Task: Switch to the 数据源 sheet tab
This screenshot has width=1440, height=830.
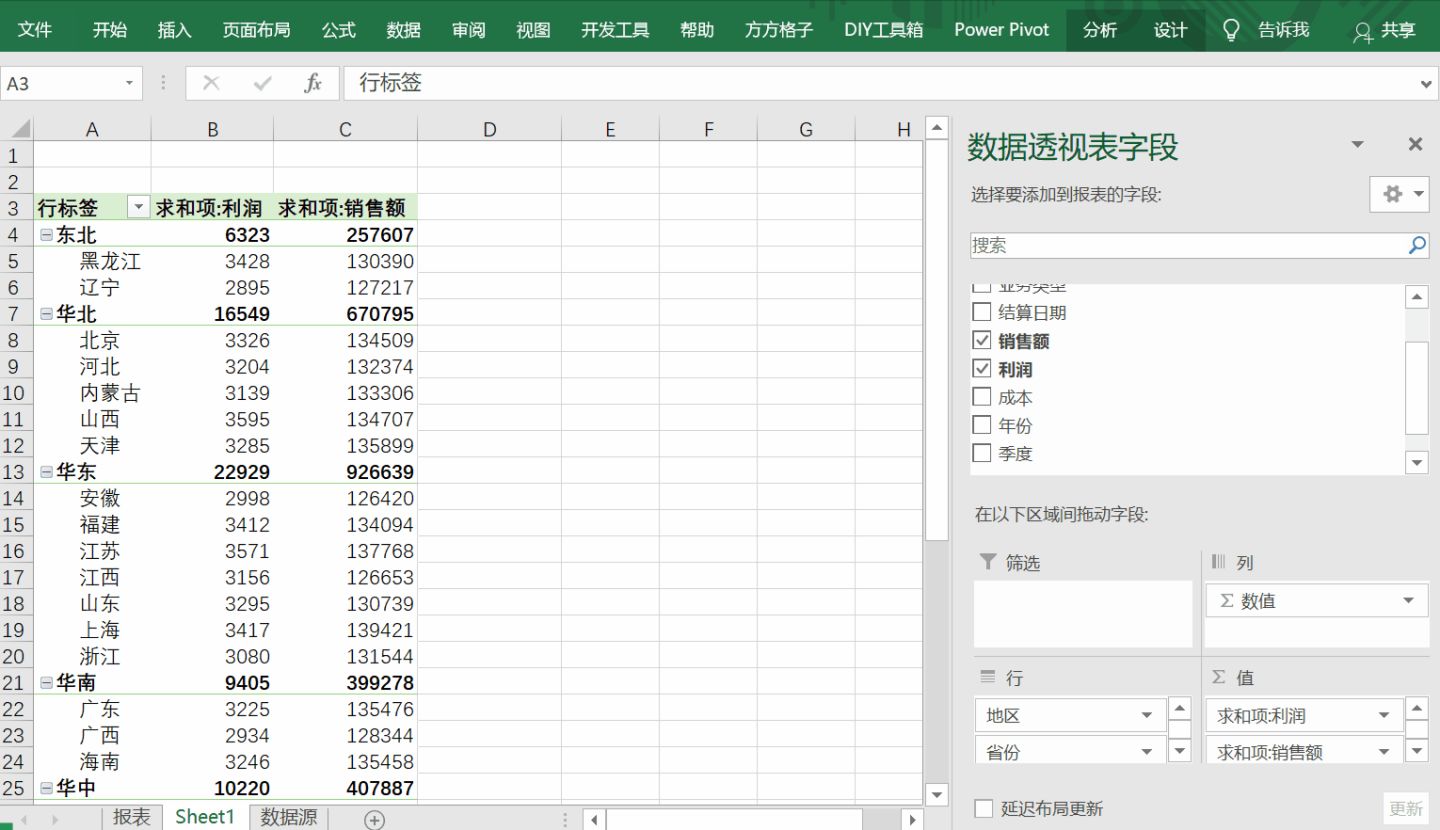Action: coord(289,817)
